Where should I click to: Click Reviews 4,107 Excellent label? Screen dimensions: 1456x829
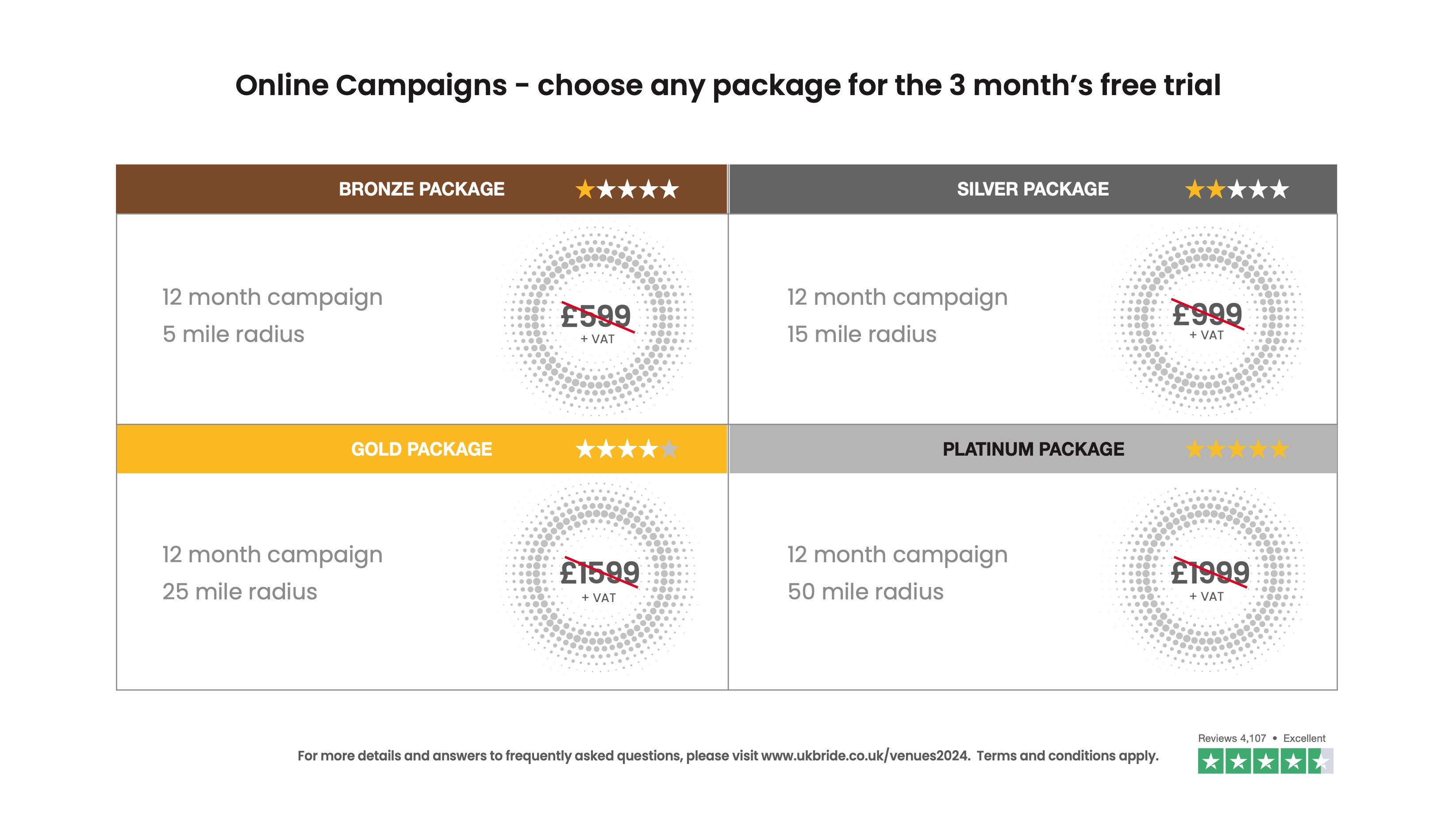[1261, 738]
